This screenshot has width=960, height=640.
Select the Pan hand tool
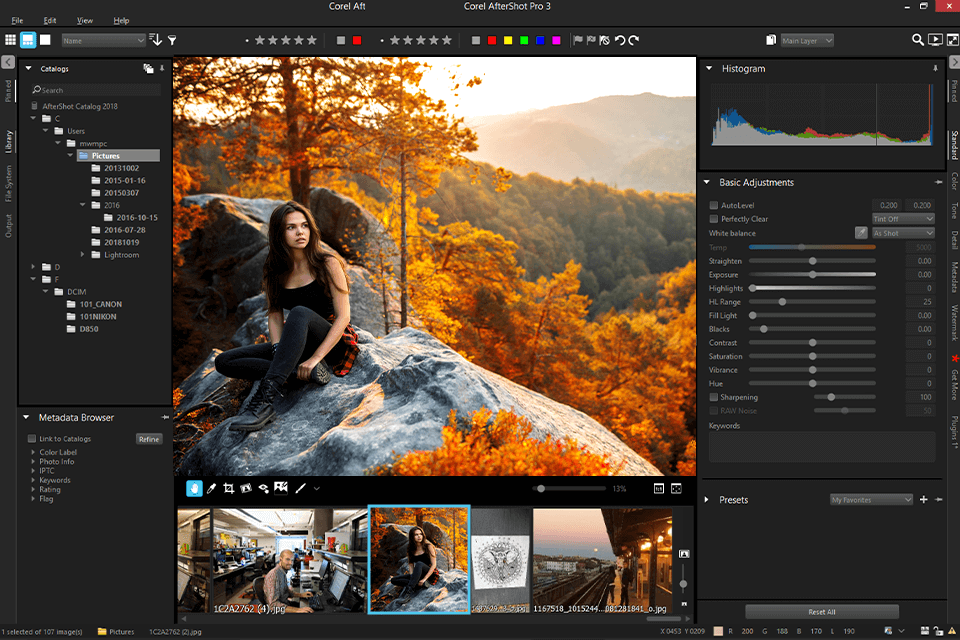click(194, 488)
